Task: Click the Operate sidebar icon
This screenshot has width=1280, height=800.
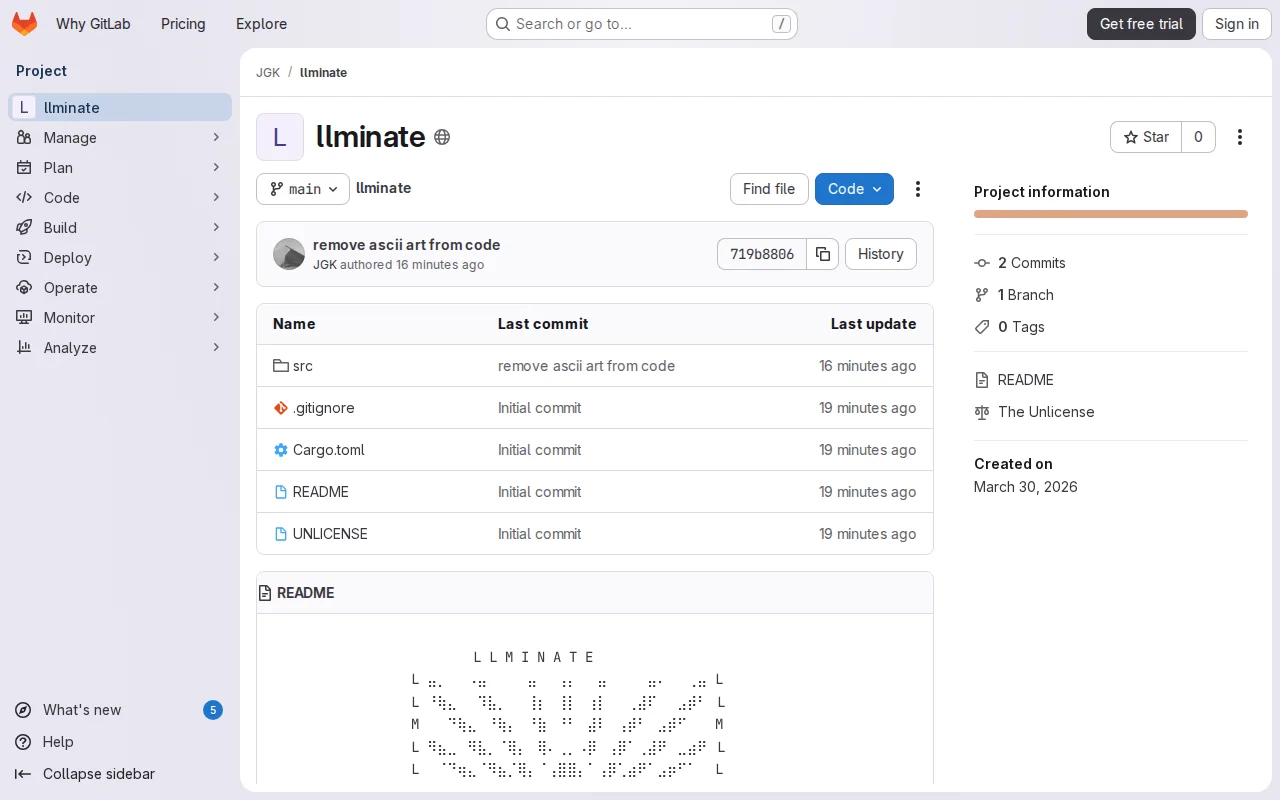Action: 24,287
